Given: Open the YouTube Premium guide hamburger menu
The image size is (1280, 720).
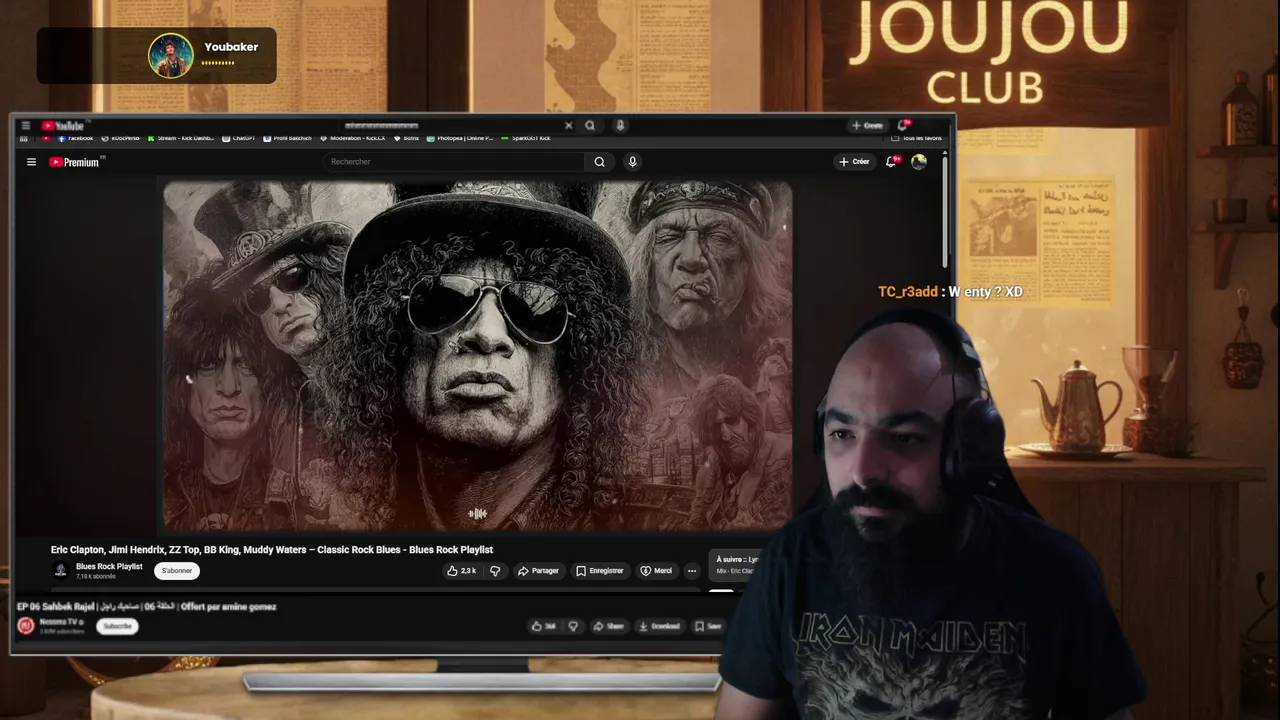Looking at the screenshot, I should (x=31, y=162).
